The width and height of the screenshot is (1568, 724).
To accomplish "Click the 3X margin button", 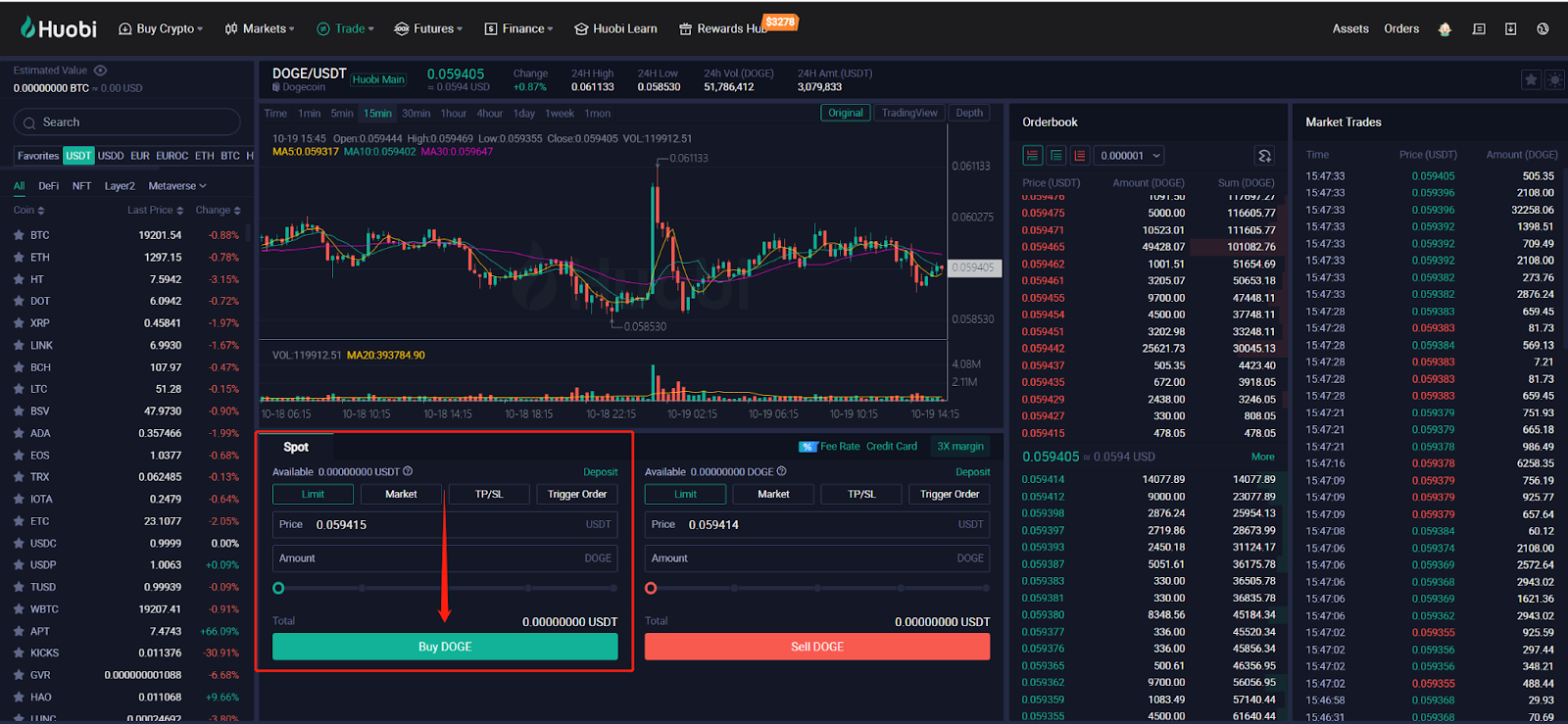I will (x=960, y=447).
